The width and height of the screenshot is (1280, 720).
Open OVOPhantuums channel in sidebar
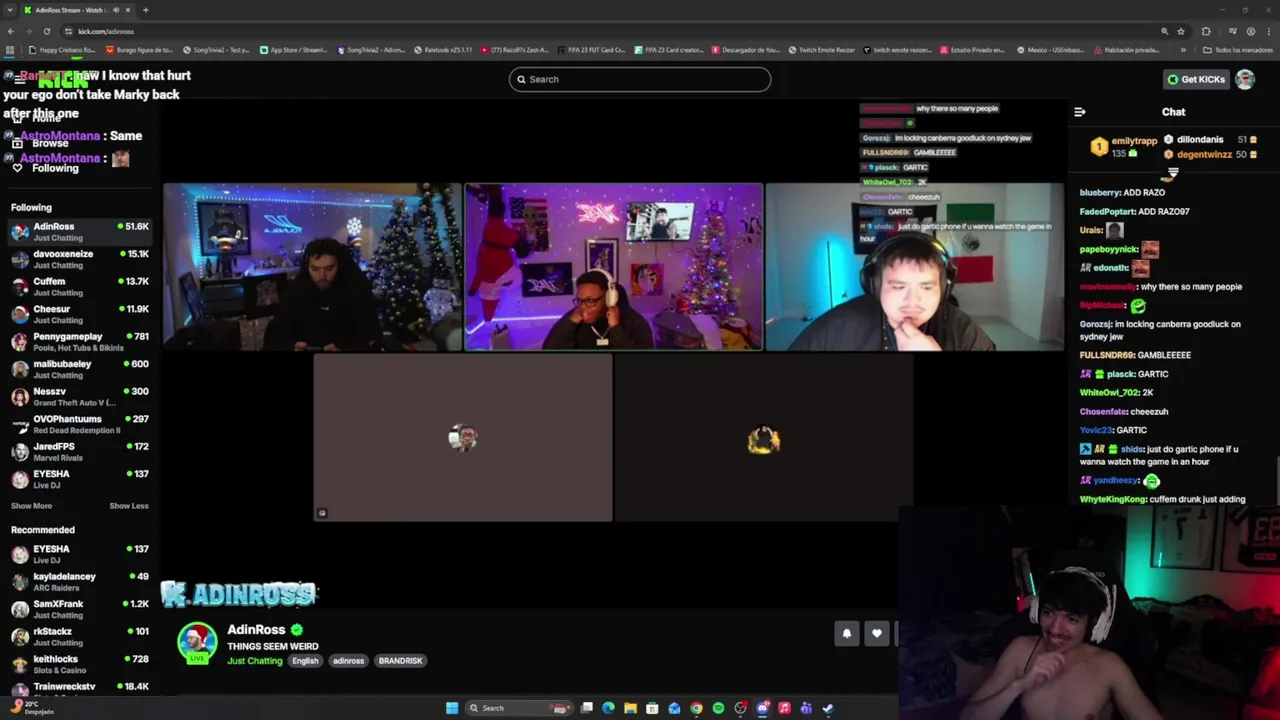coord(80,424)
